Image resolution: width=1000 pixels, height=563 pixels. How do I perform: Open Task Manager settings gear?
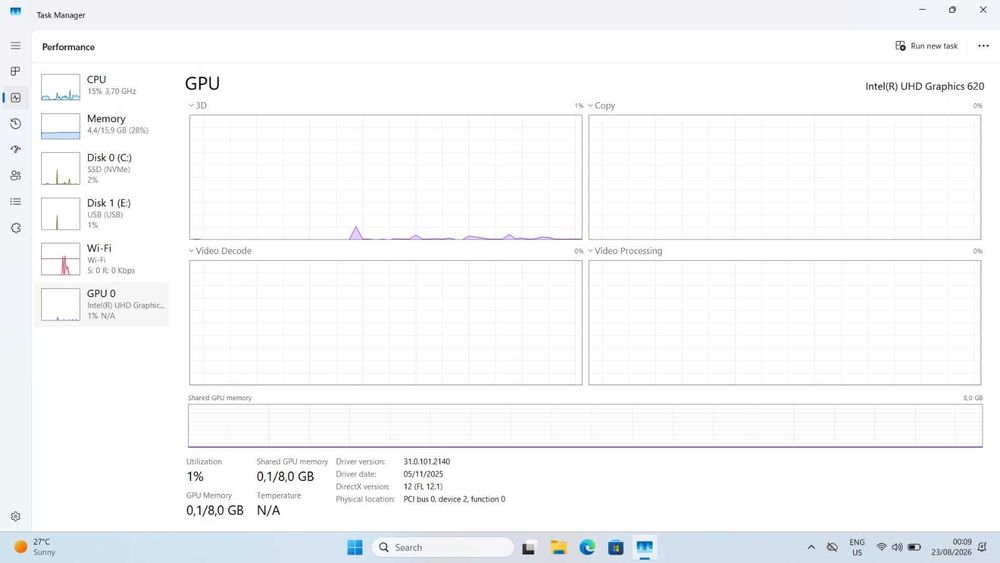[15, 516]
